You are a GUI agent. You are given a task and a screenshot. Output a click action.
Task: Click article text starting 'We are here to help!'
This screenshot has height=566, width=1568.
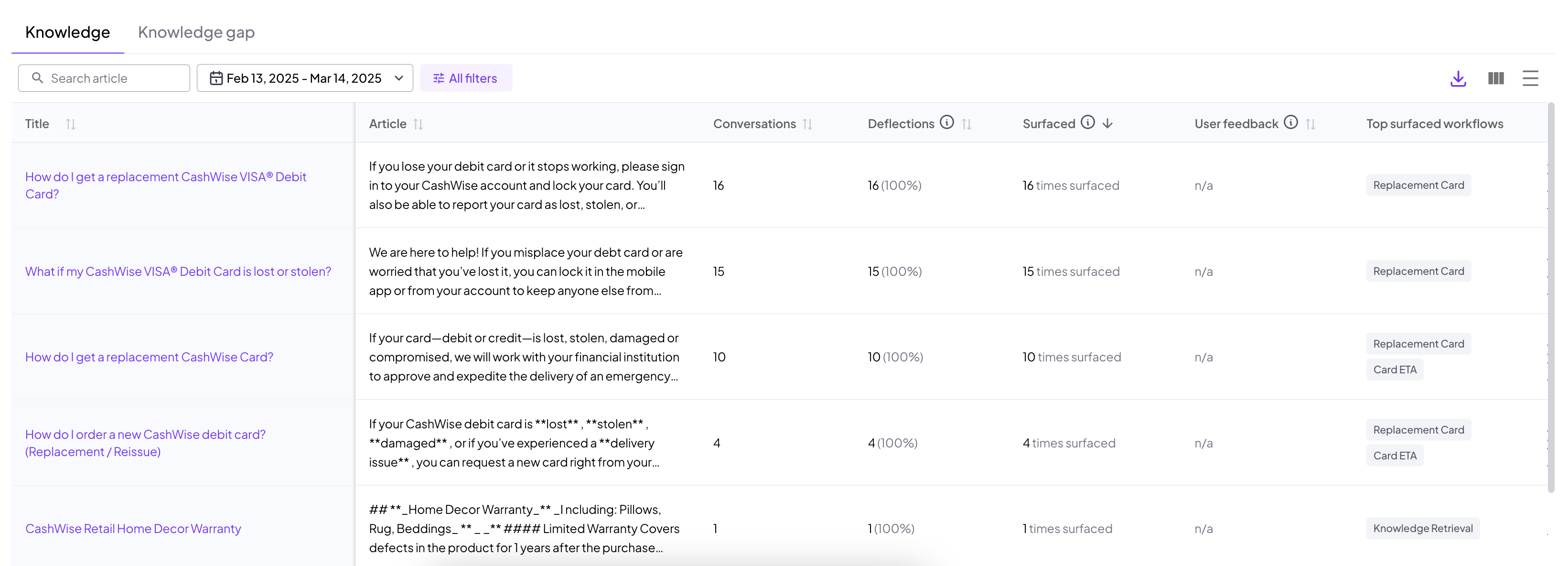(x=526, y=272)
